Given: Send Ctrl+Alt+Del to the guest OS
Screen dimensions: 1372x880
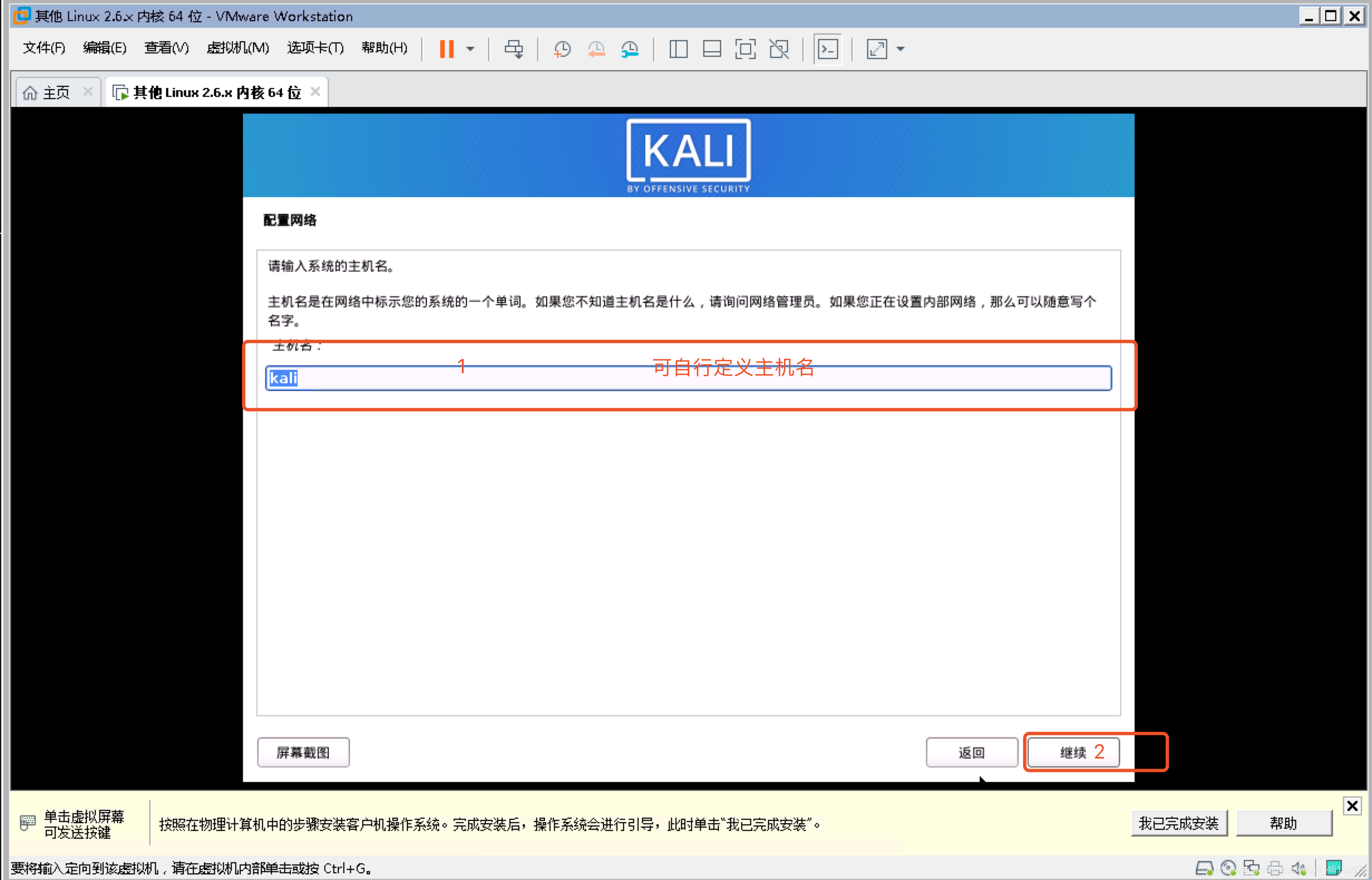Looking at the screenshot, I should (x=514, y=49).
